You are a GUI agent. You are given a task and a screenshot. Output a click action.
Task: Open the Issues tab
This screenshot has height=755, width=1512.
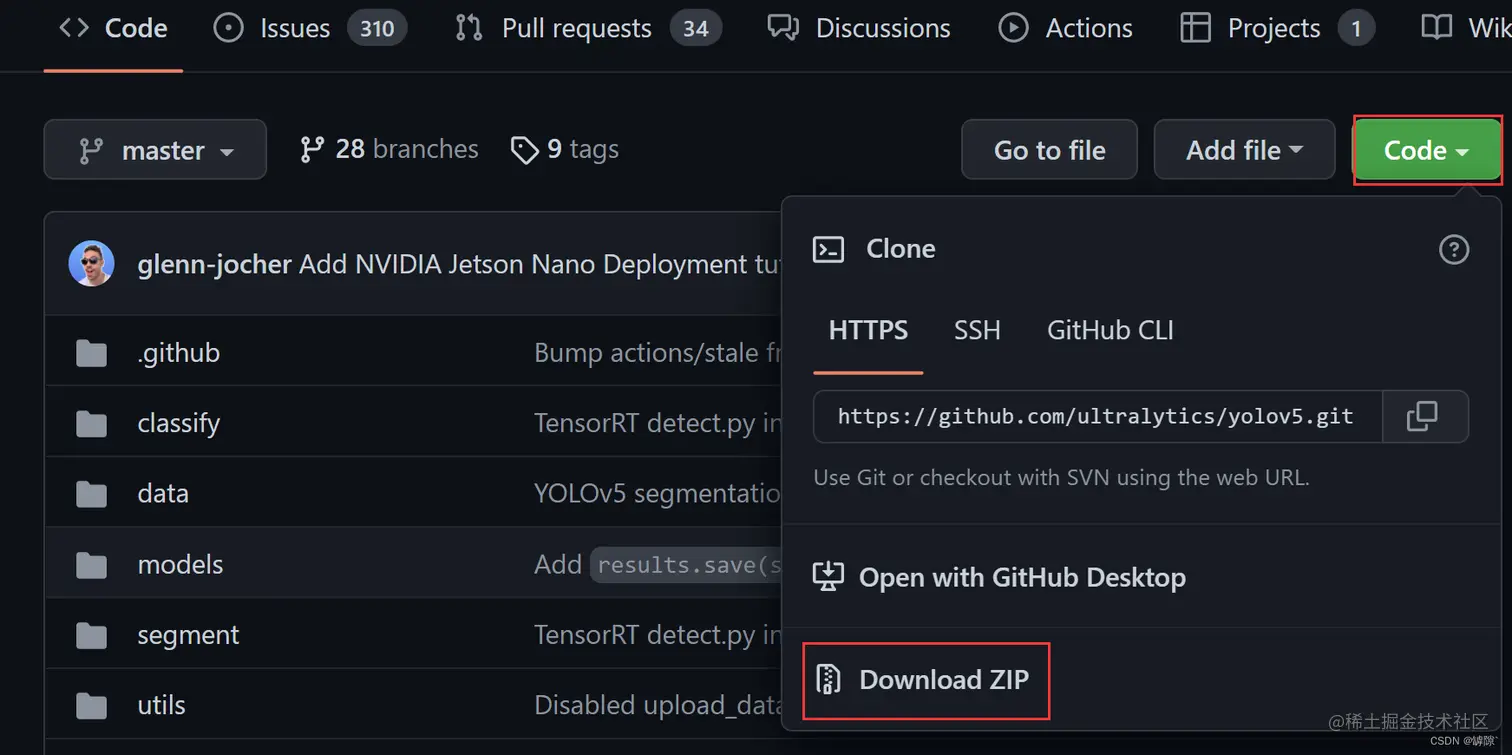coord(310,28)
